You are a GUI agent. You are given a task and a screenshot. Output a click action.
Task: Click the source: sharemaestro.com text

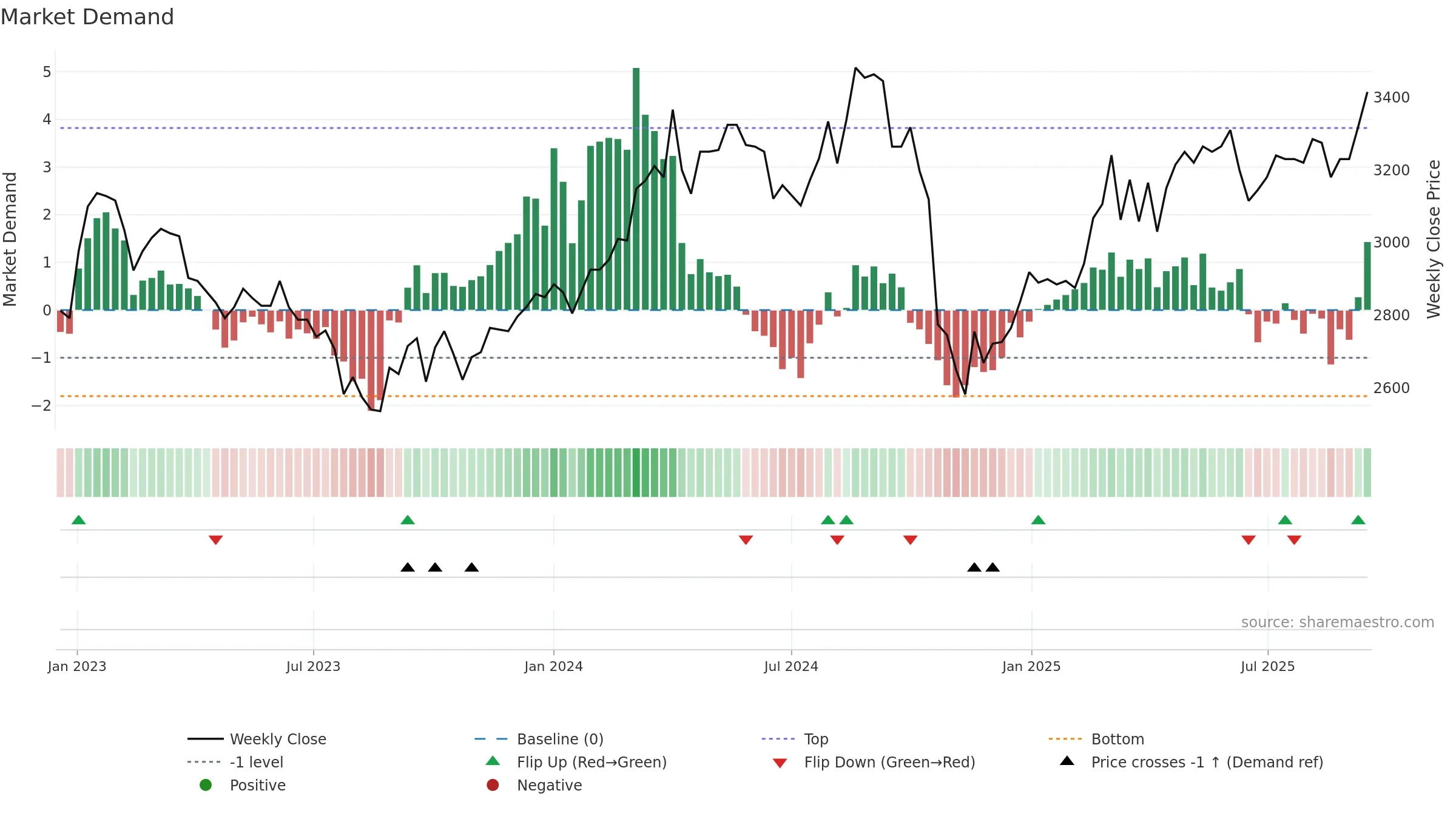[x=1338, y=622]
